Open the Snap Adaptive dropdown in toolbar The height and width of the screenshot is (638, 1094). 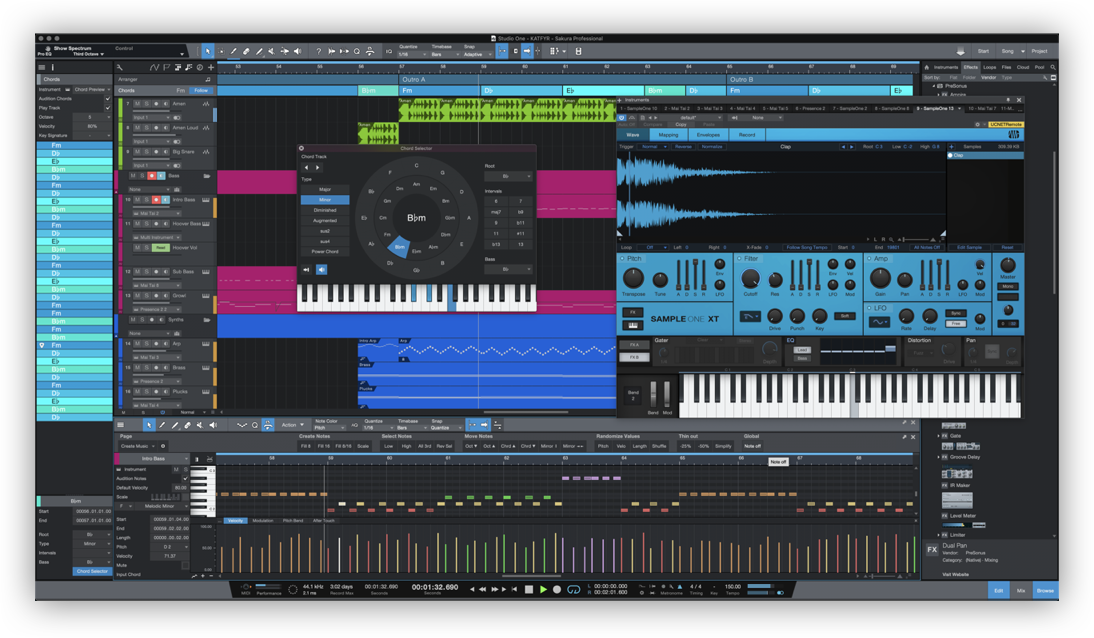477,54
